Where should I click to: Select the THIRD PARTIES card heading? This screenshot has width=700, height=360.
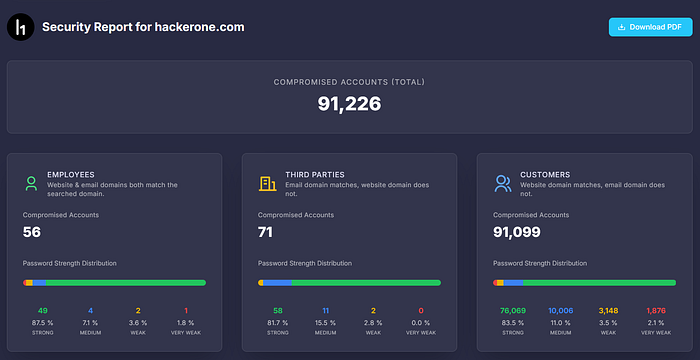tap(315, 175)
